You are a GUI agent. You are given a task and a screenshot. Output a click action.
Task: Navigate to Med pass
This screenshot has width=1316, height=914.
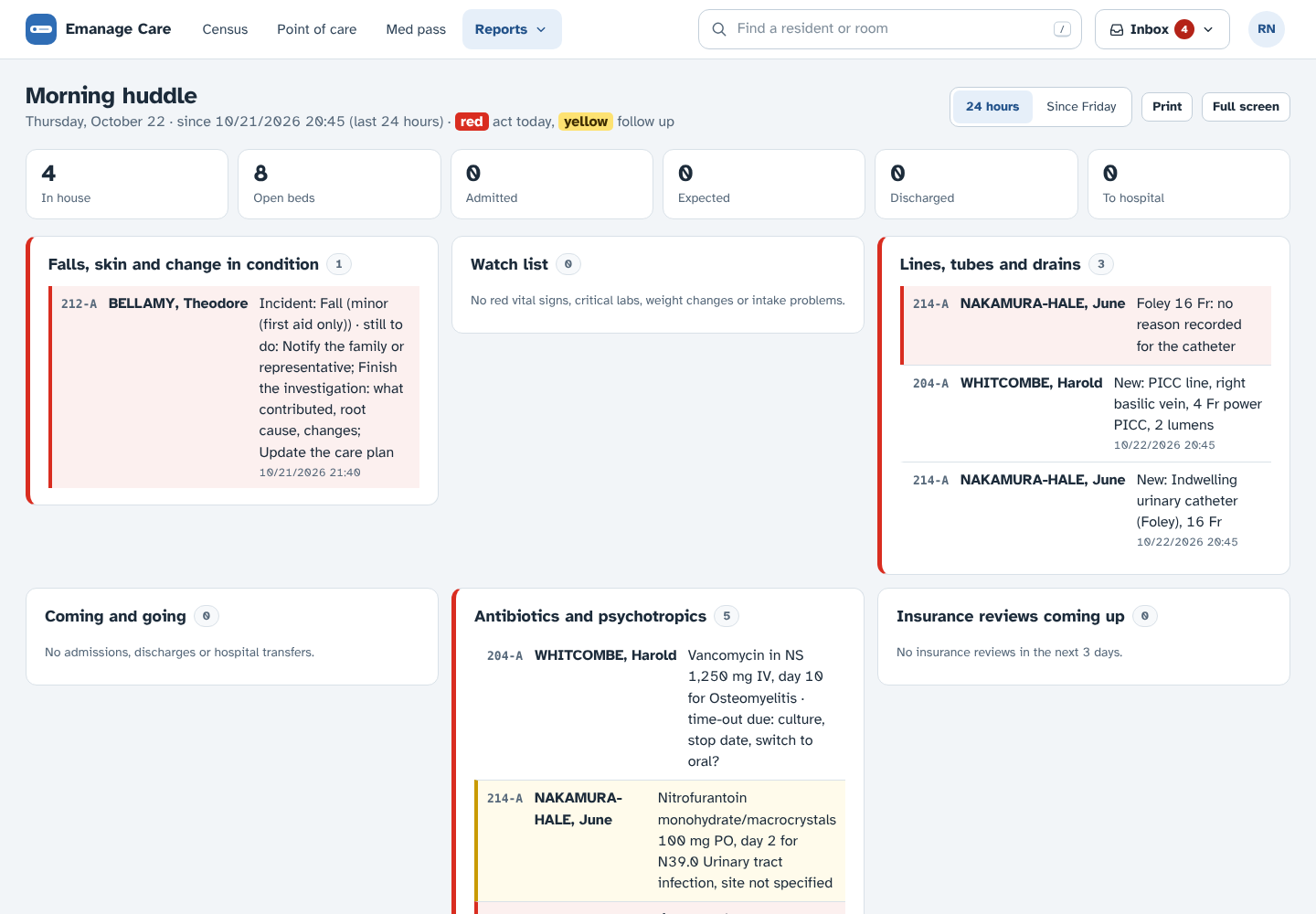(416, 29)
